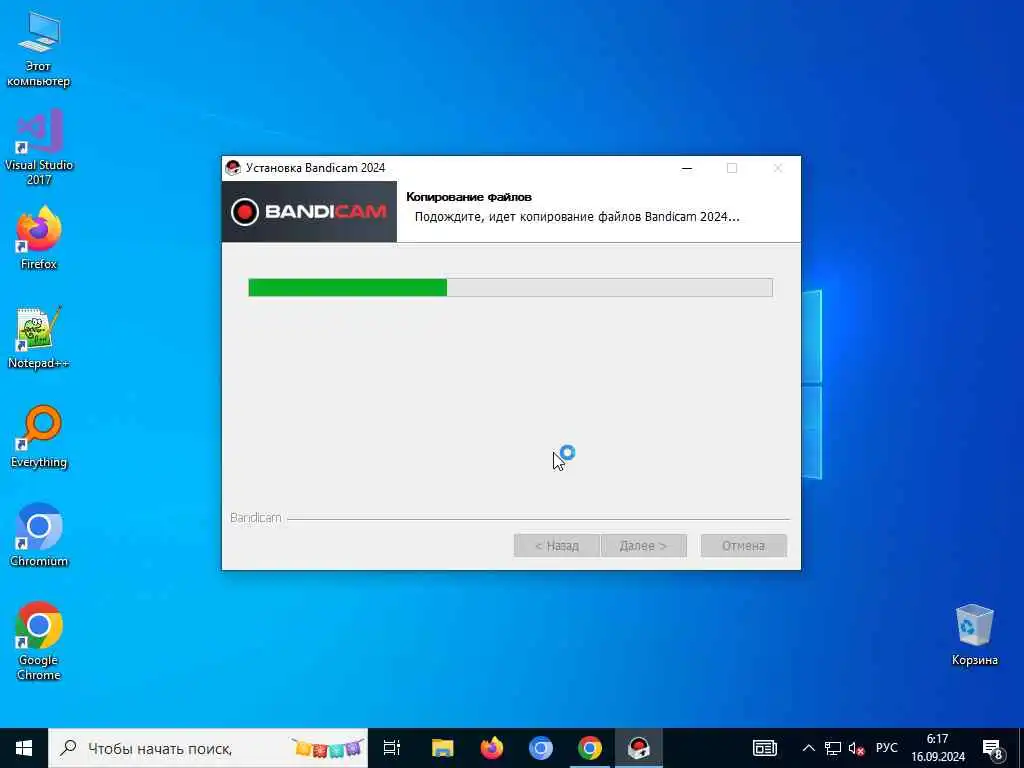Open Firefox from the taskbar
Viewport: 1024px width, 768px height.
pyautogui.click(x=491, y=748)
